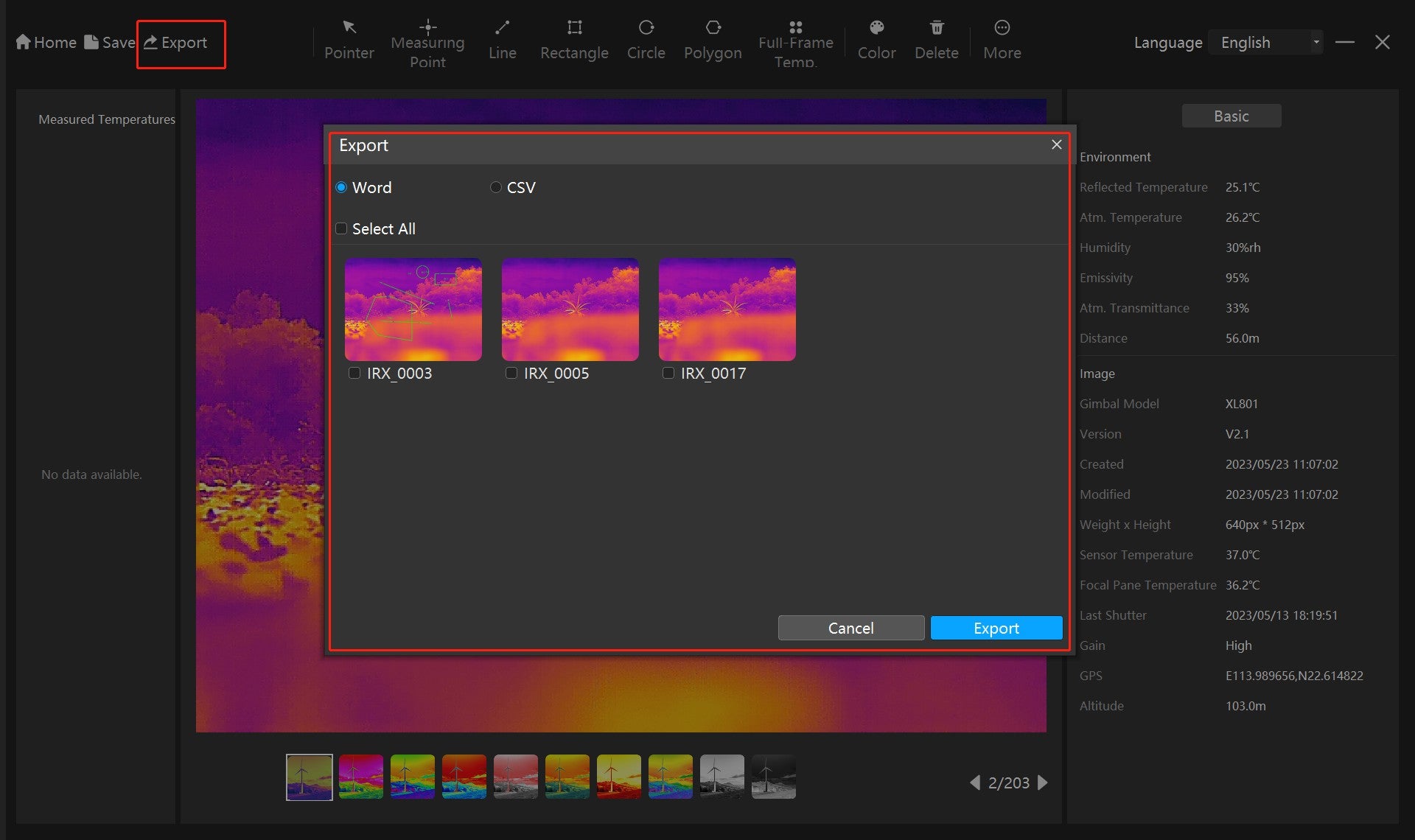Screen dimensions: 1415x840
Task: Select the Line measurement tool
Action: click(503, 38)
